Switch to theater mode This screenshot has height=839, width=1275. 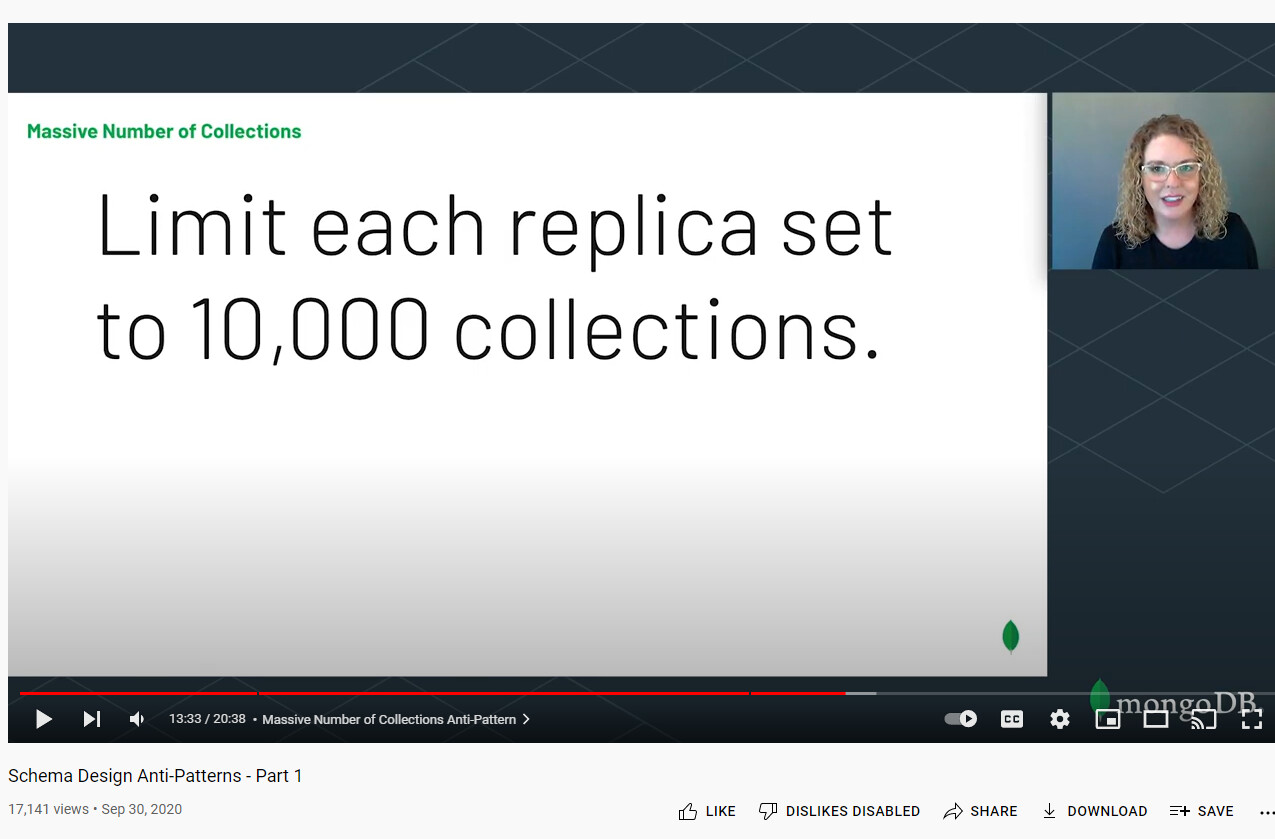tap(1156, 719)
